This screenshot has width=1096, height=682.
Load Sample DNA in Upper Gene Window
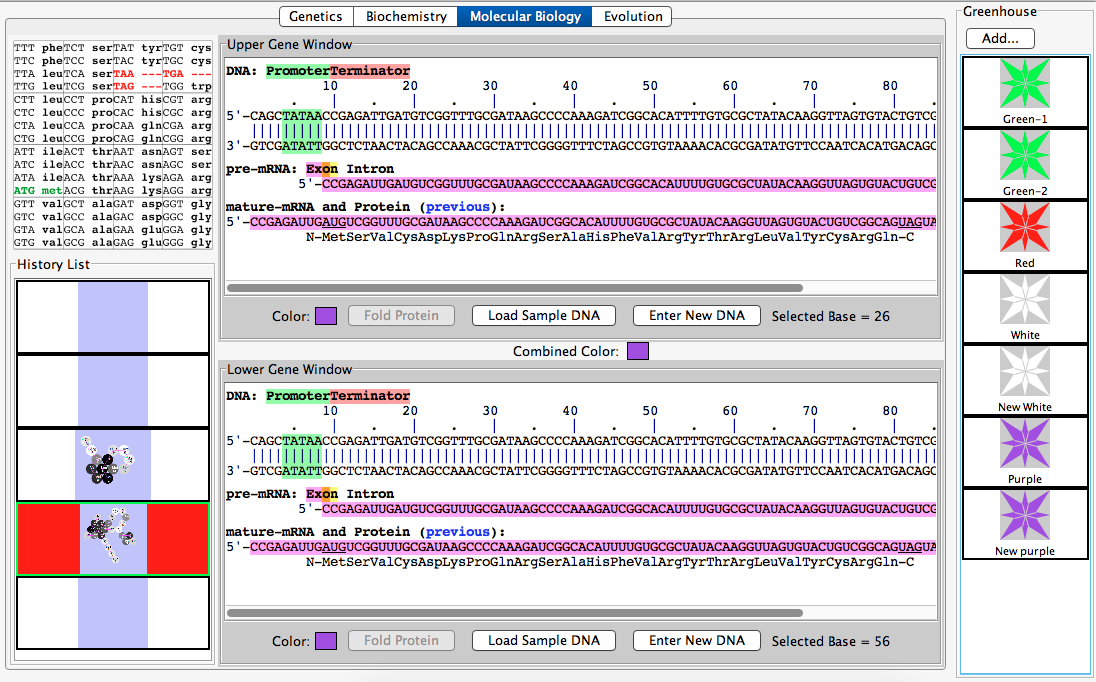click(x=544, y=316)
